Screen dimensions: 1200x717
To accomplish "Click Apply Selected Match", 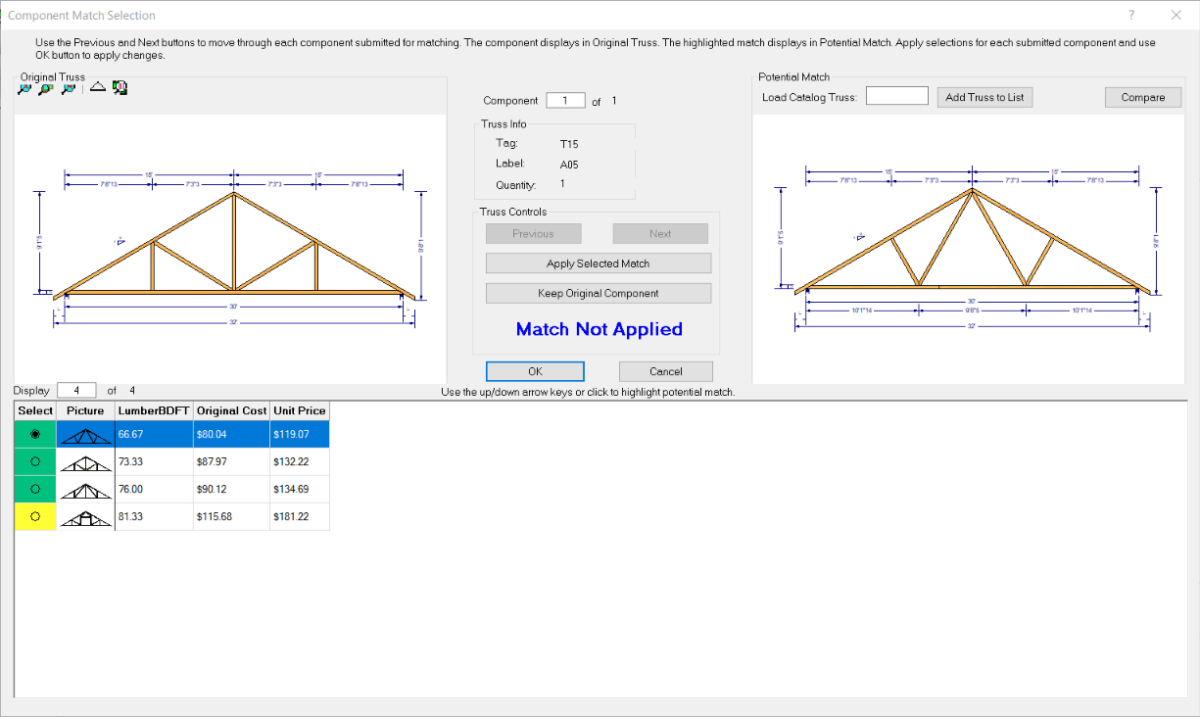I will (x=598, y=263).
